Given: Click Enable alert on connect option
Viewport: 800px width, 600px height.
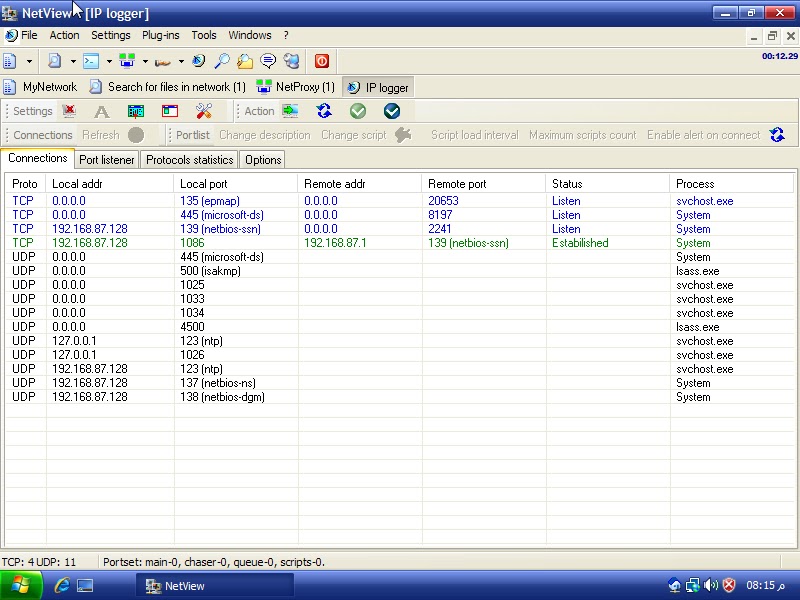Looking at the screenshot, I should tap(704, 134).
